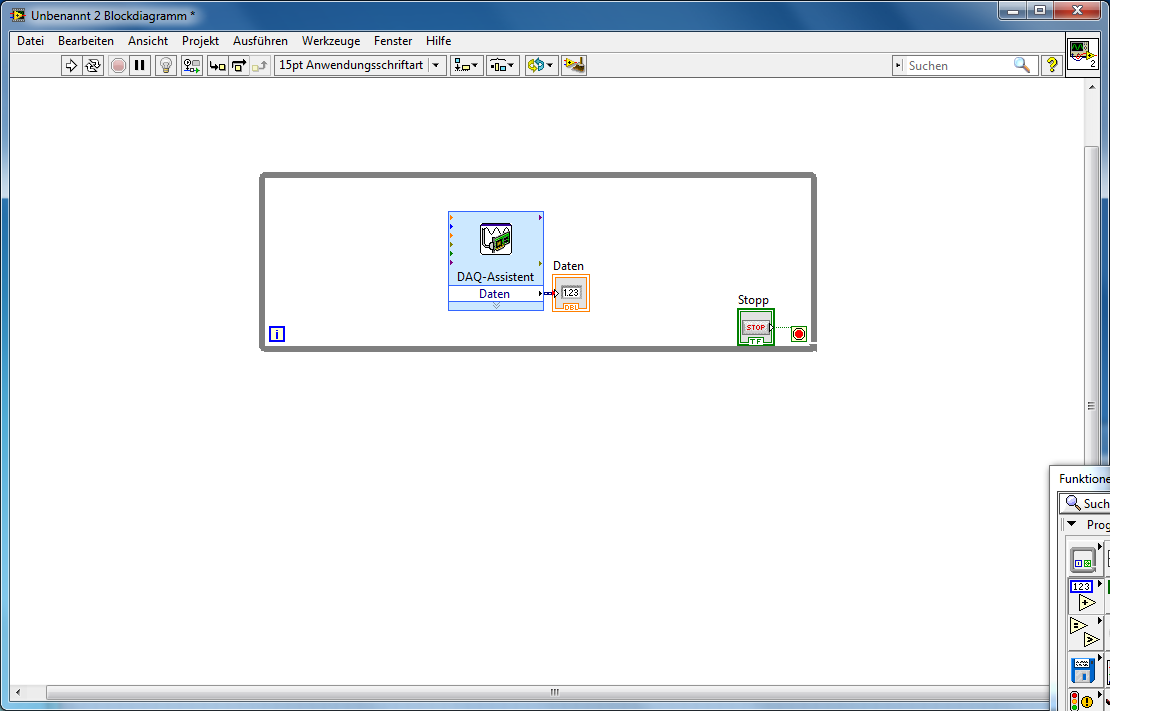Click the Run arrow button

pos(71,65)
